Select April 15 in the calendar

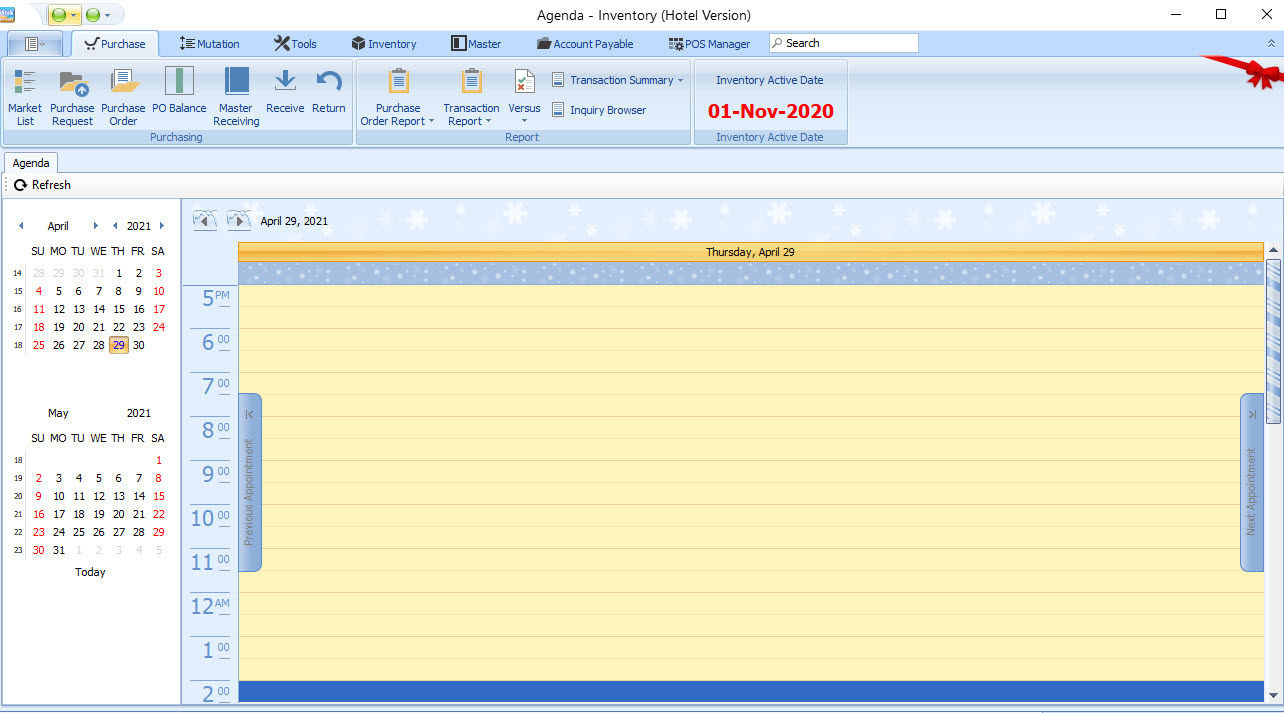pyautogui.click(x=119, y=309)
